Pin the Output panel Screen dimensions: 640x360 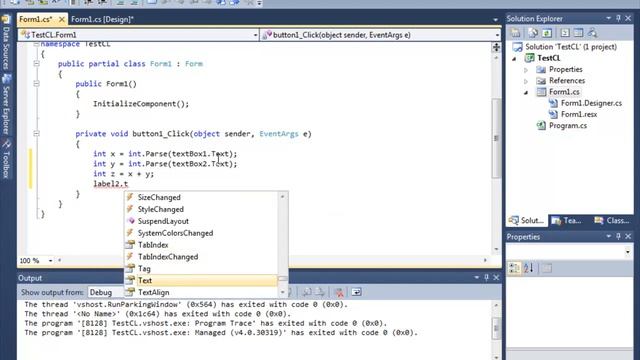tap(486, 278)
